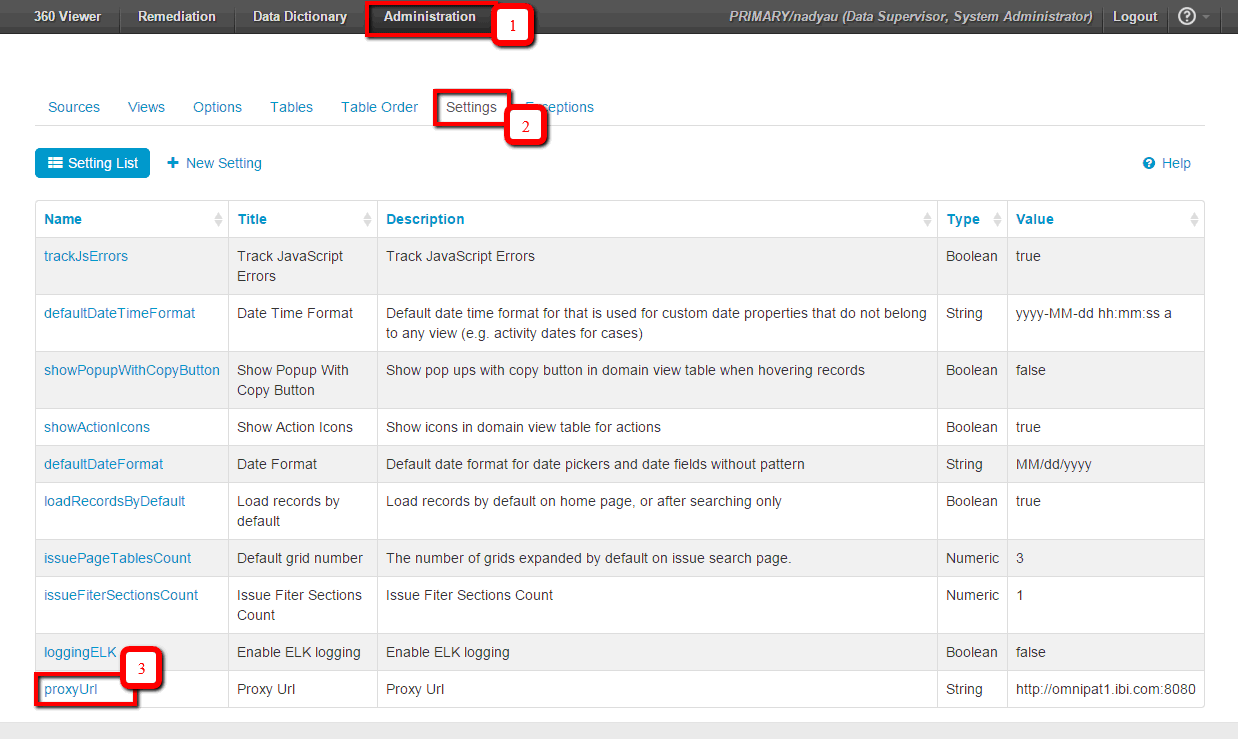
Task: Edit the defaultDateTimeFormat setting
Action: click(119, 313)
